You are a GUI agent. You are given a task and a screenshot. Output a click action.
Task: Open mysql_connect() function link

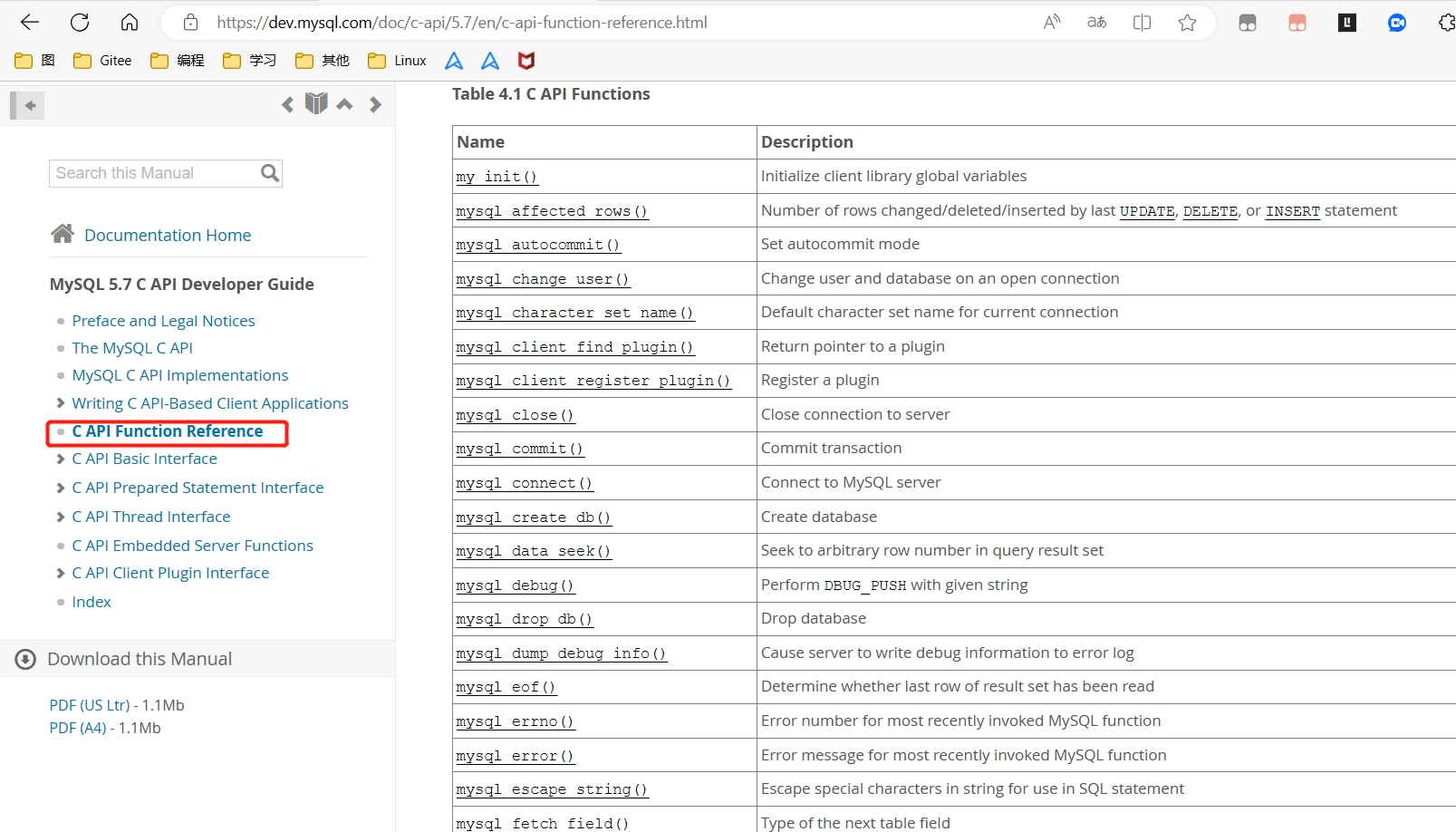[x=524, y=483]
